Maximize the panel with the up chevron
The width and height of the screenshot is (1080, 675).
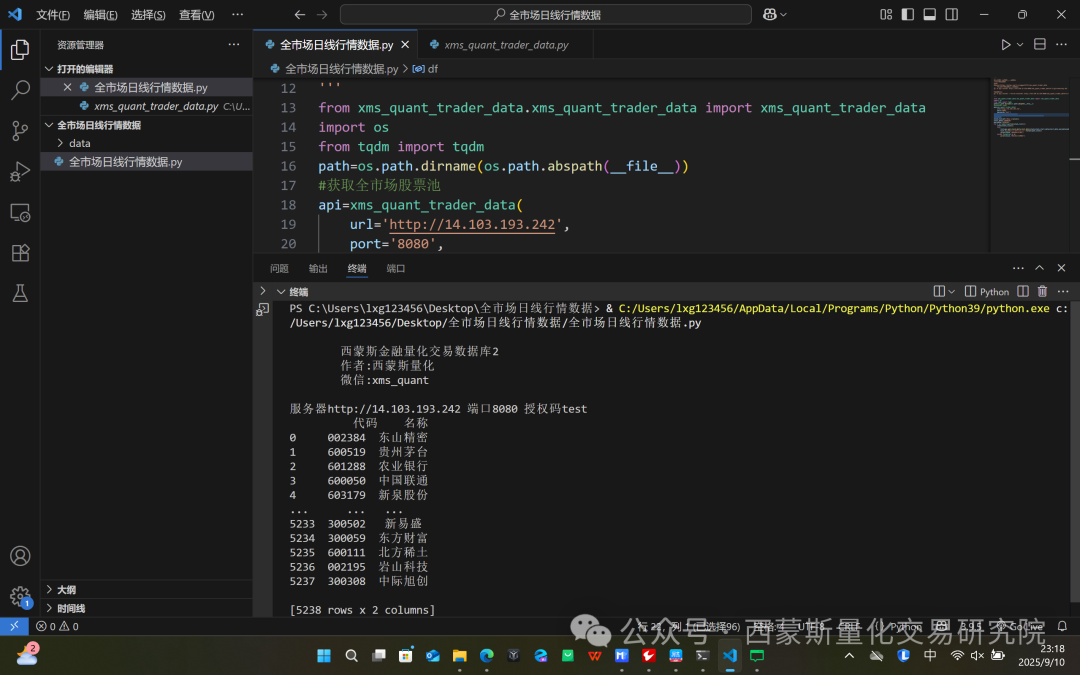pos(1040,268)
